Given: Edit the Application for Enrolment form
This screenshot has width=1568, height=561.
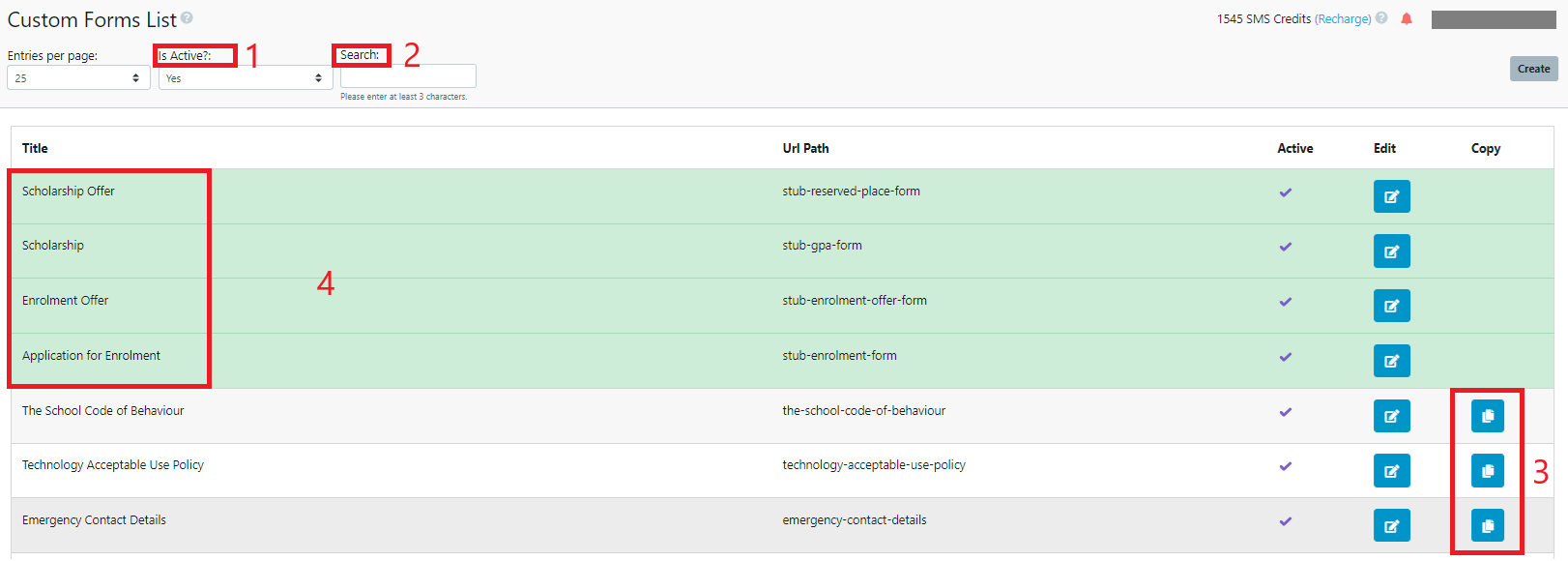Looking at the screenshot, I should (x=1391, y=361).
